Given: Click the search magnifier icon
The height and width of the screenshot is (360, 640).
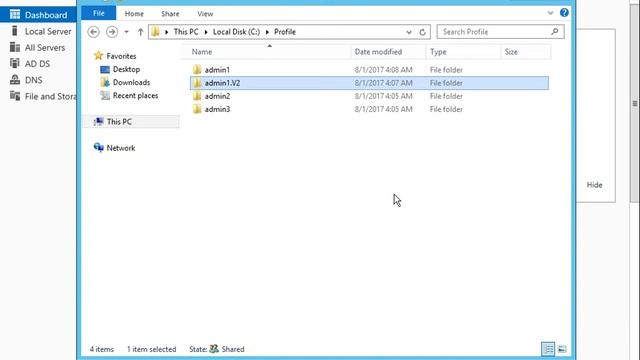Looking at the screenshot, I should click(x=554, y=31).
